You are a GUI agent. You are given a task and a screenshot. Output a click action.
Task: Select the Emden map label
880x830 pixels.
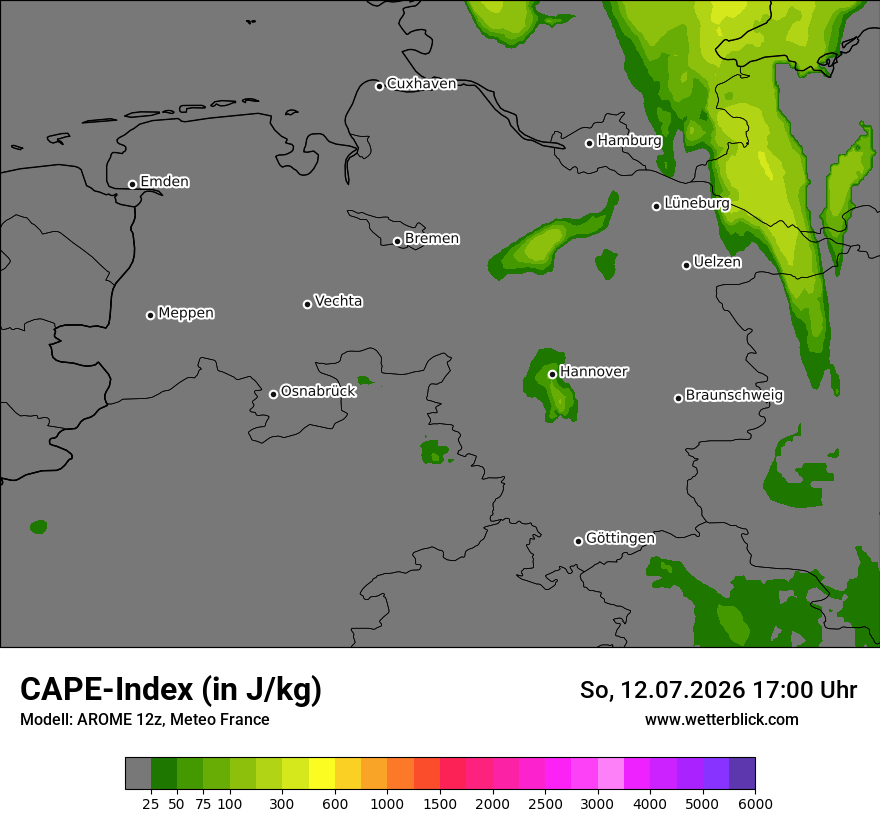click(164, 181)
